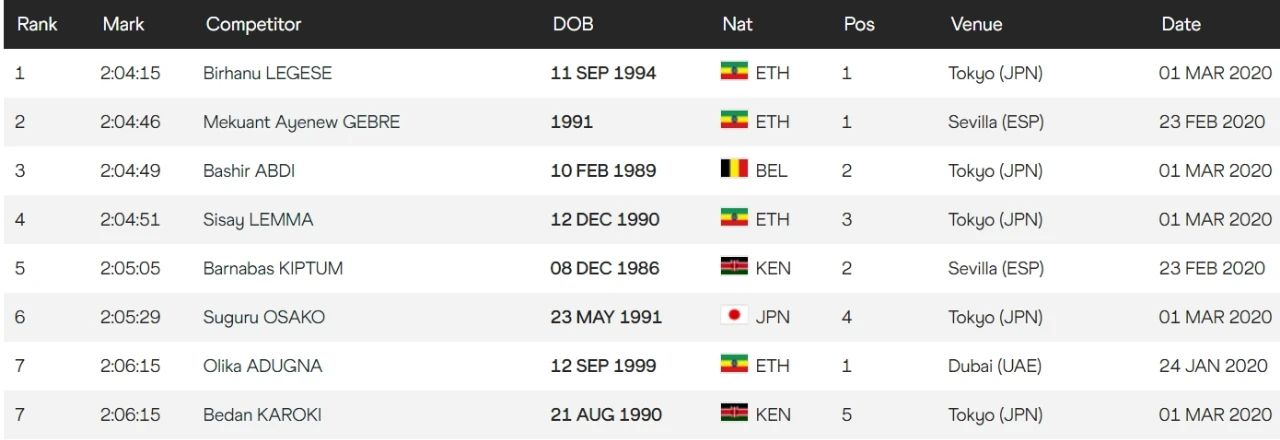This screenshot has height=440, width=1280.
Task: Open Birhanu LEGESE's athlete profile
Action: (x=267, y=73)
